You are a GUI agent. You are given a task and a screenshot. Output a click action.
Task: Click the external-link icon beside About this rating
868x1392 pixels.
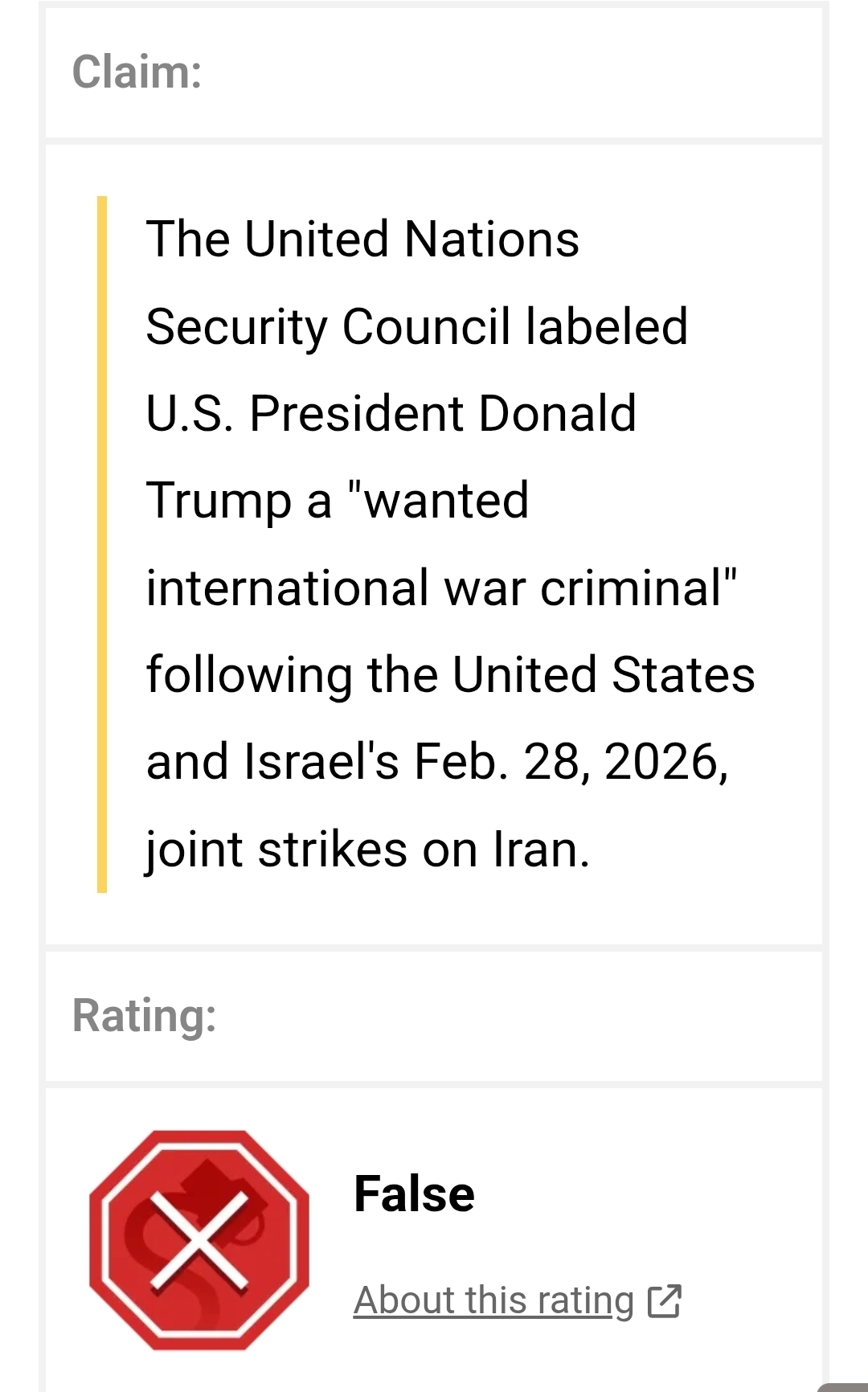tap(665, 1300)
